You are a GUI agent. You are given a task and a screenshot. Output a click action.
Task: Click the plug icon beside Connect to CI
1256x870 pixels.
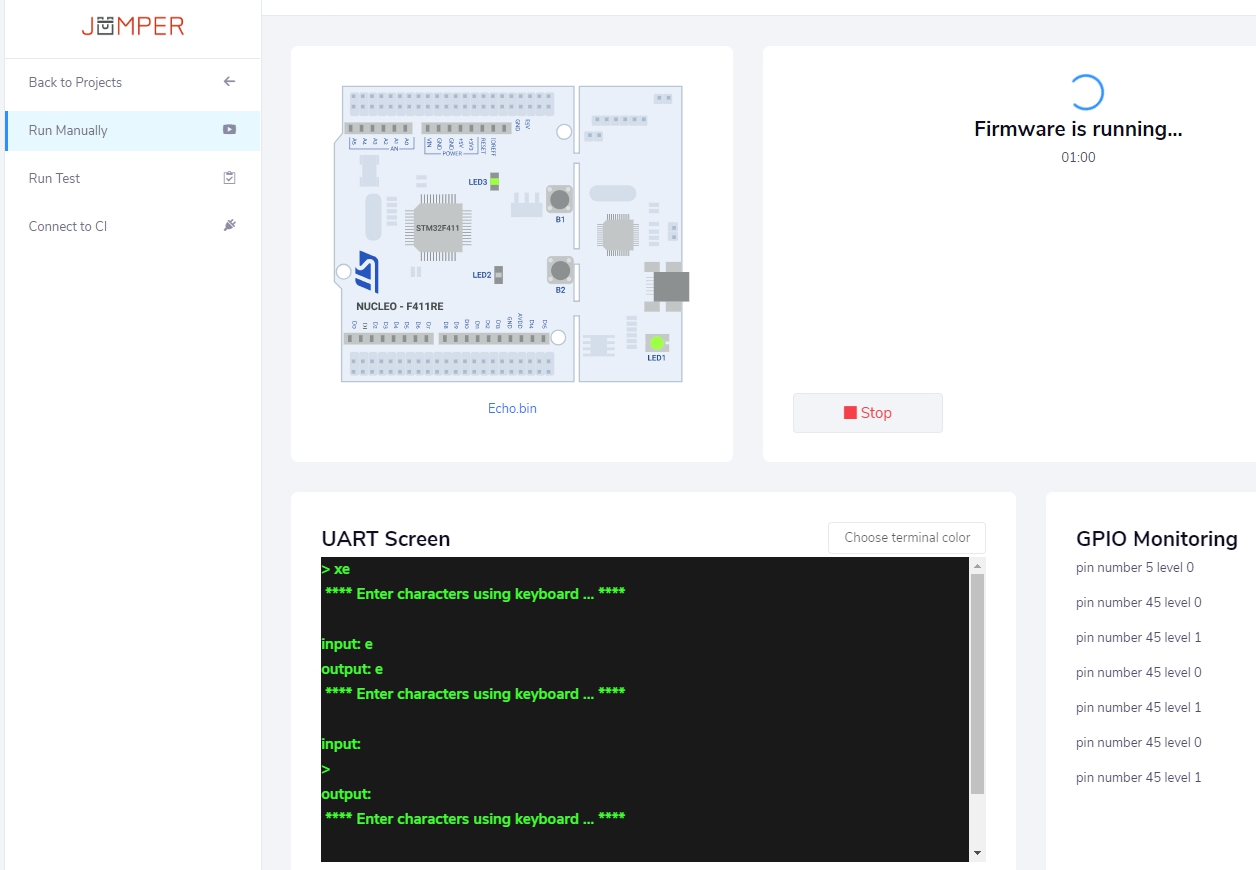pyautogui.click(x=229, y=226)
